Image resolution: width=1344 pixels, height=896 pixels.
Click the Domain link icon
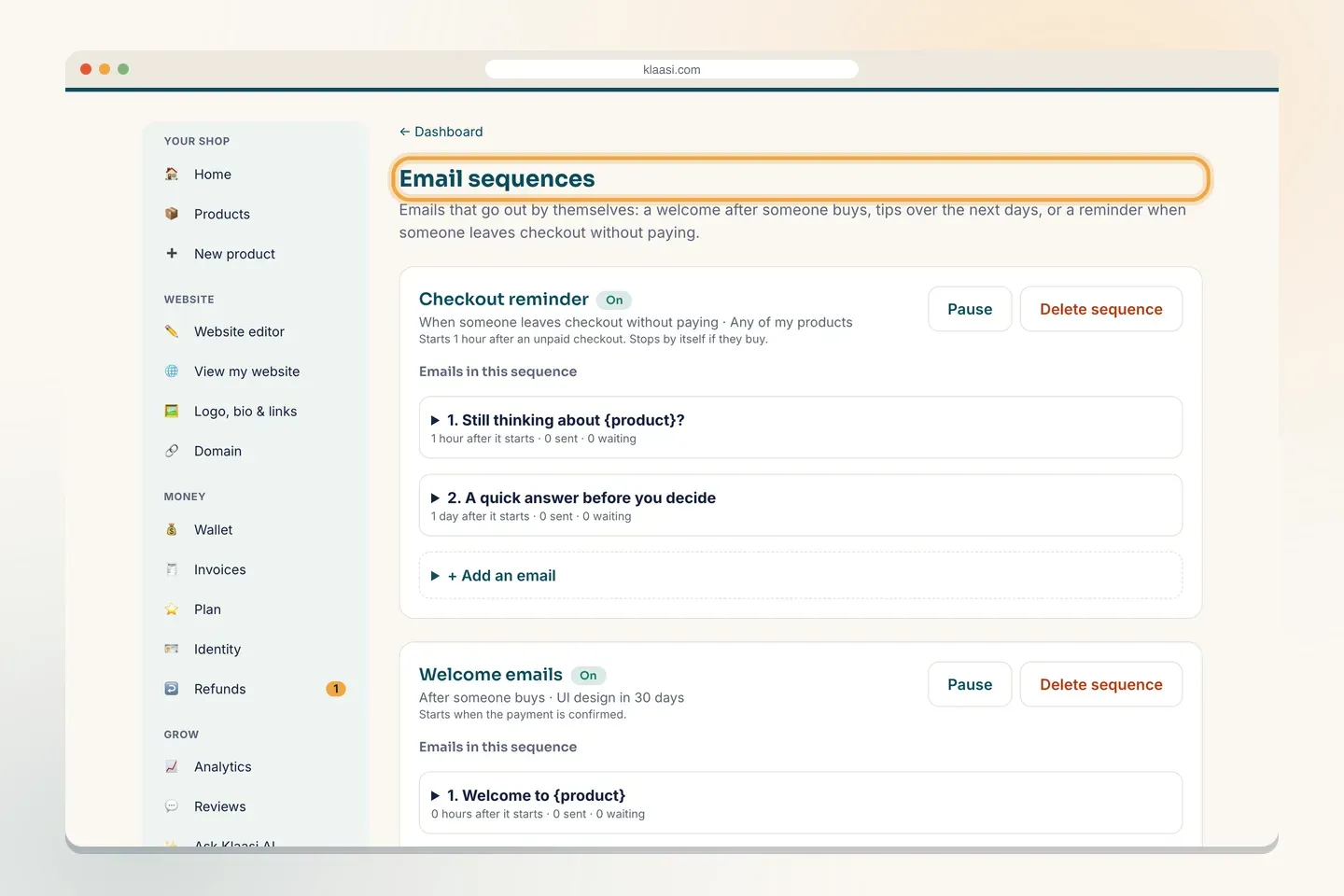point(172,451)
